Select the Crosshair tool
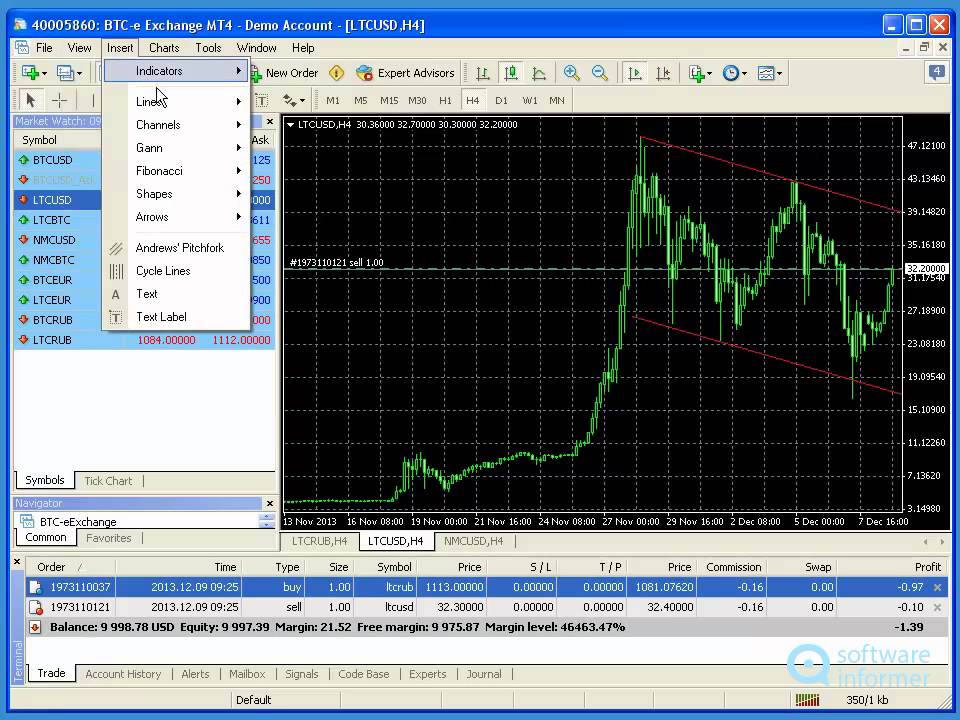The width and height of the screenshot is (960, 720). (x=59, y=100)
